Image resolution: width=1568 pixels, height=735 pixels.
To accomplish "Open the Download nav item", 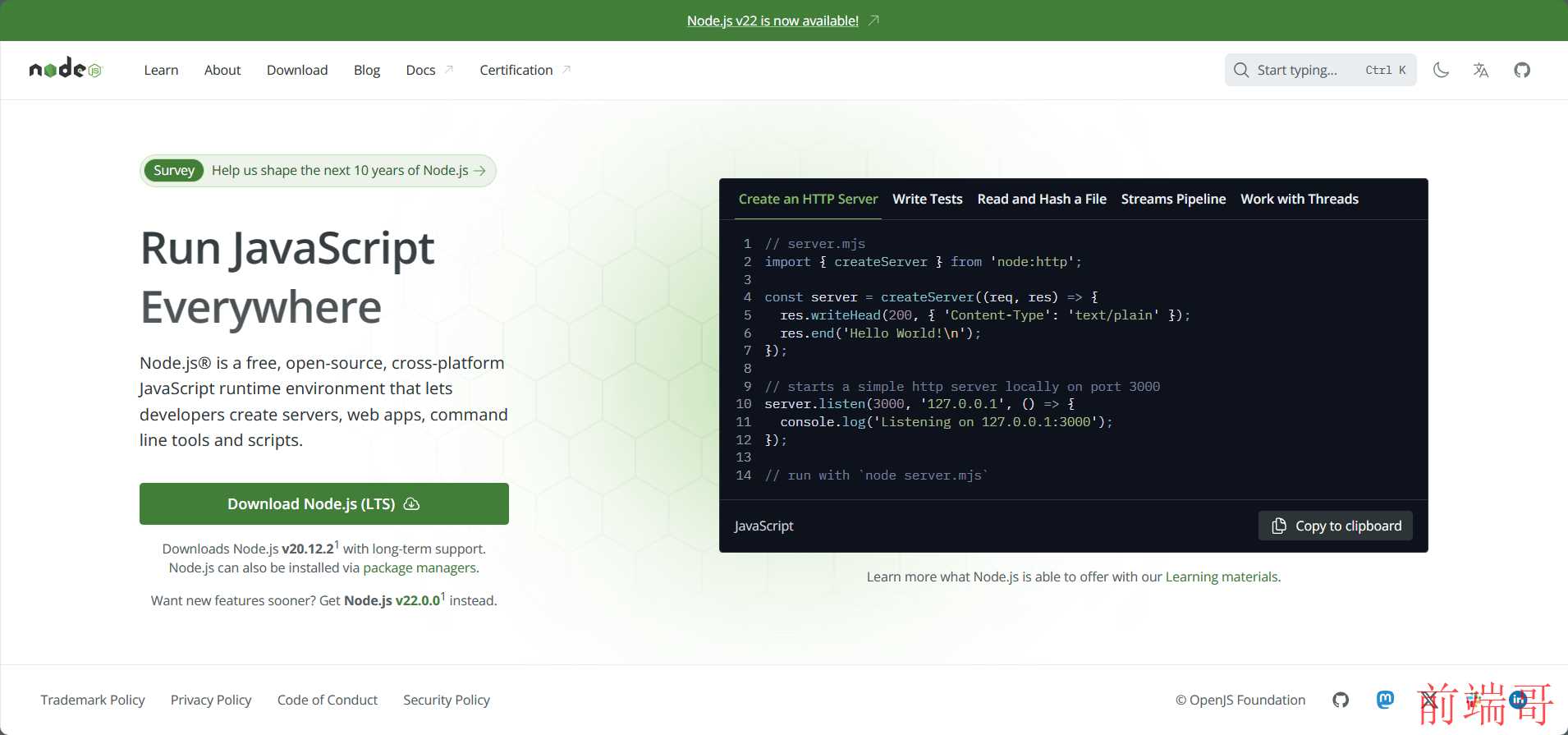I will 297,70.
